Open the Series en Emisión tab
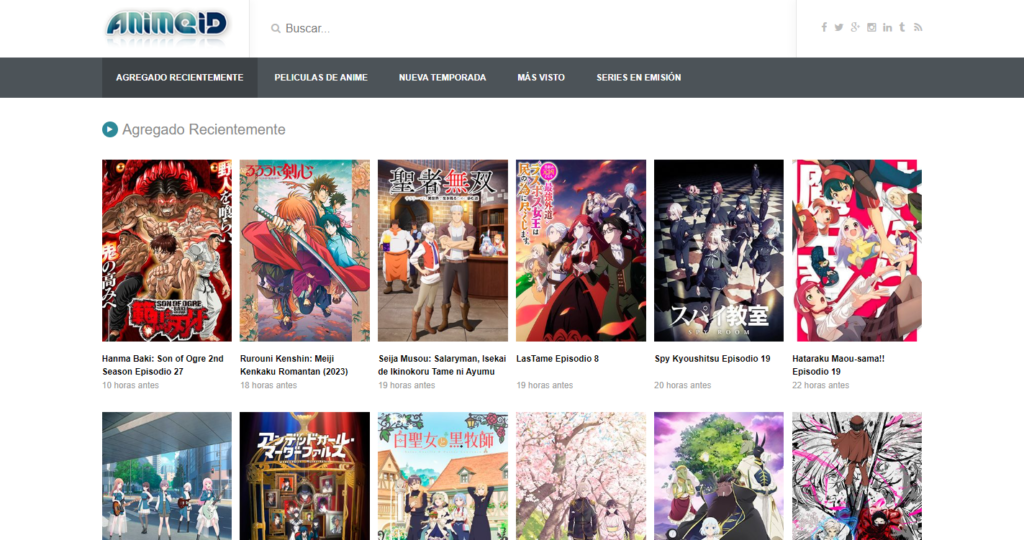 click(x=638, y=78)
